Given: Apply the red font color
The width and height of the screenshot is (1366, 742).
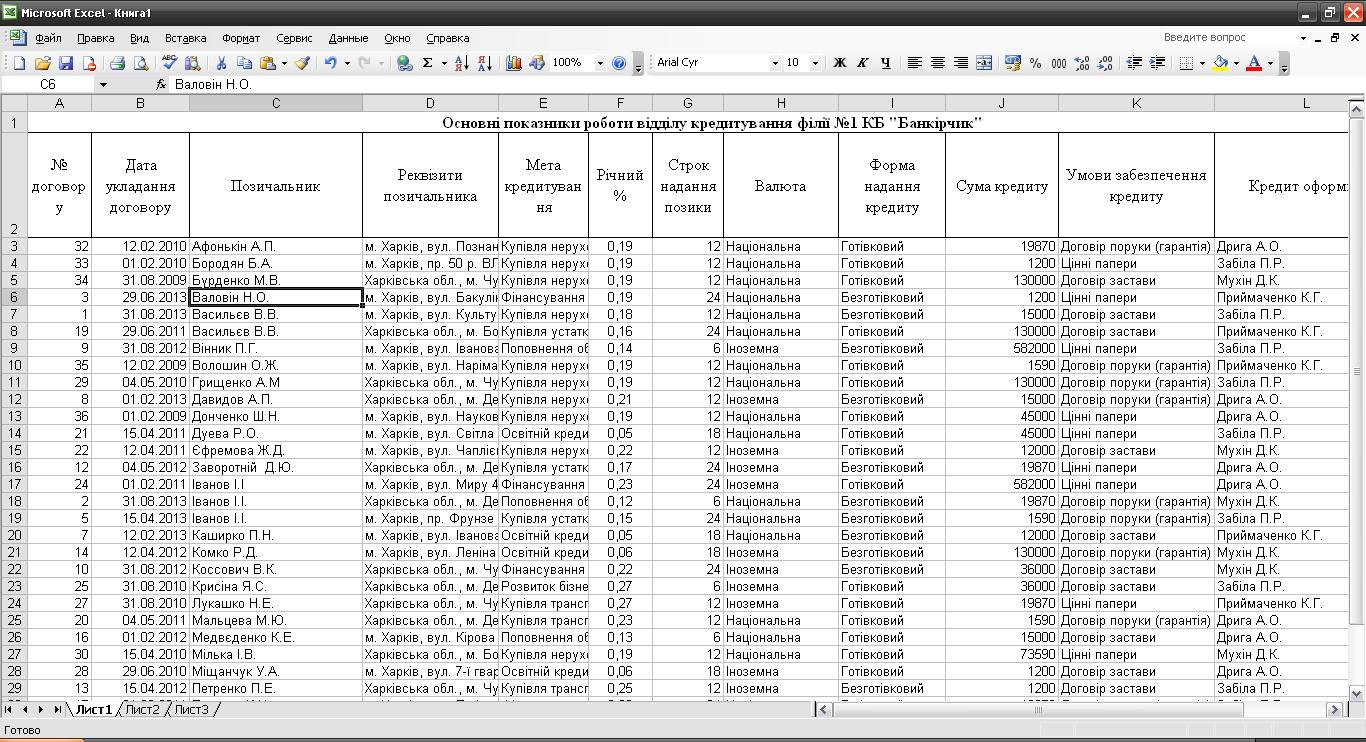Looking at the screenshot, I should click(x=1254, y=63).
